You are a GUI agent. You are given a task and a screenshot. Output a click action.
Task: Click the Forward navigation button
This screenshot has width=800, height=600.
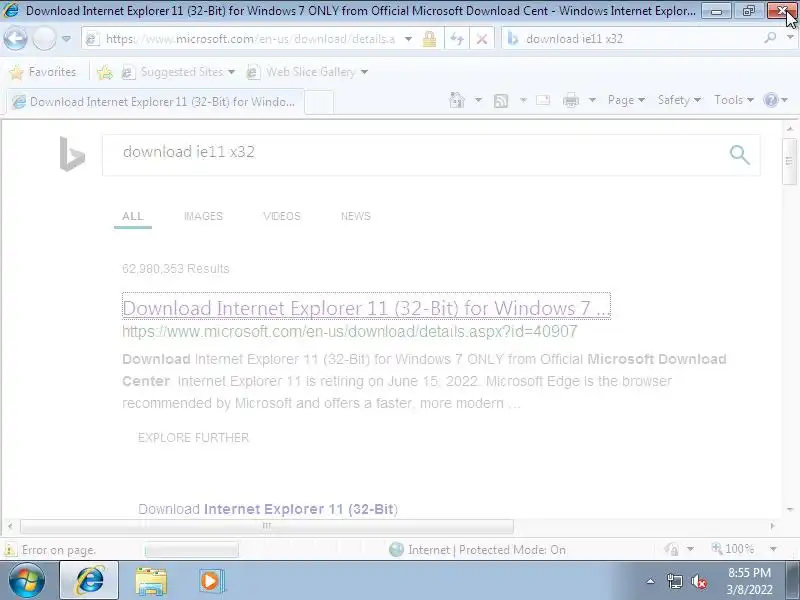pyautogui.click(x=44, y=39)
